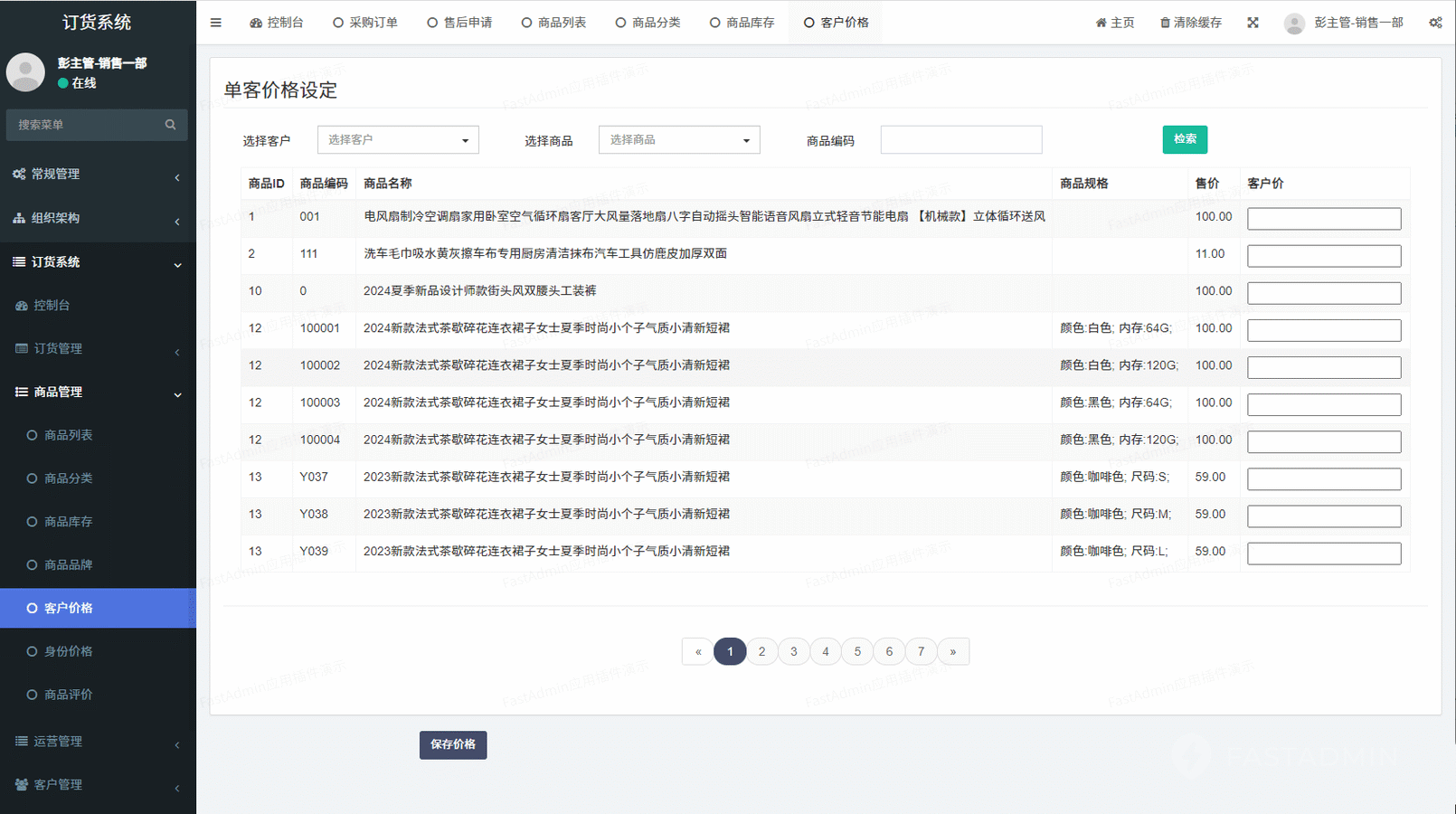Screen dimensions: 1456x814
Task: Click the fullscreen icon in top bar
Action: [x=1253, y=23]
